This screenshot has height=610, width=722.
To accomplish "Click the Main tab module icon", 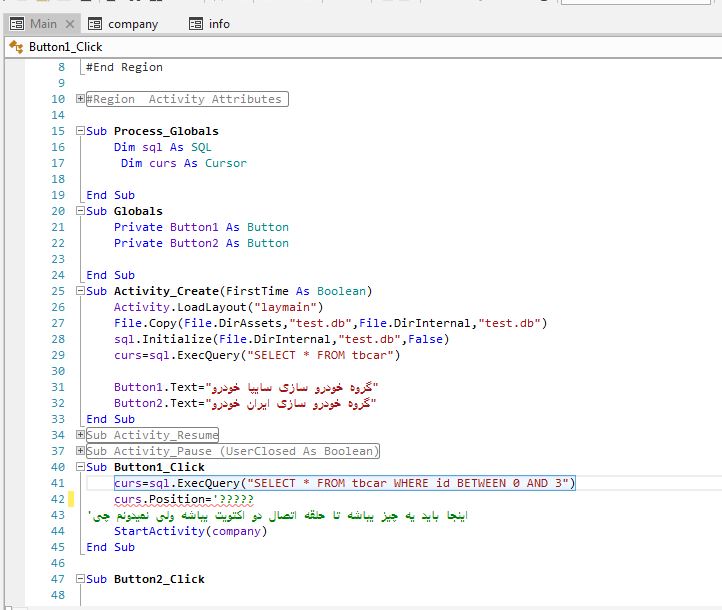I will click(x=17, y=23).
